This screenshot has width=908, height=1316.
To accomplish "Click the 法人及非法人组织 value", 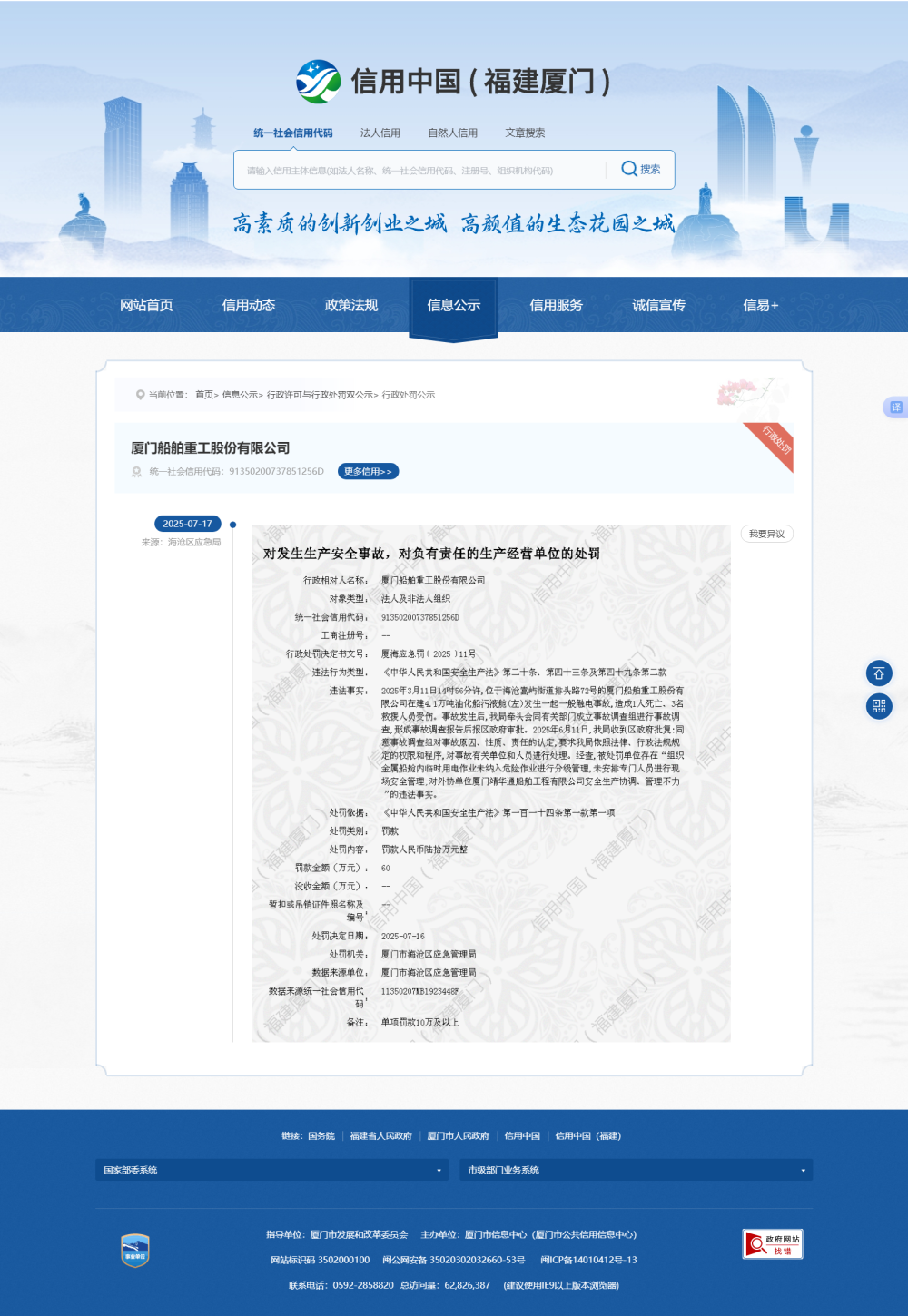I will (416, 599).
